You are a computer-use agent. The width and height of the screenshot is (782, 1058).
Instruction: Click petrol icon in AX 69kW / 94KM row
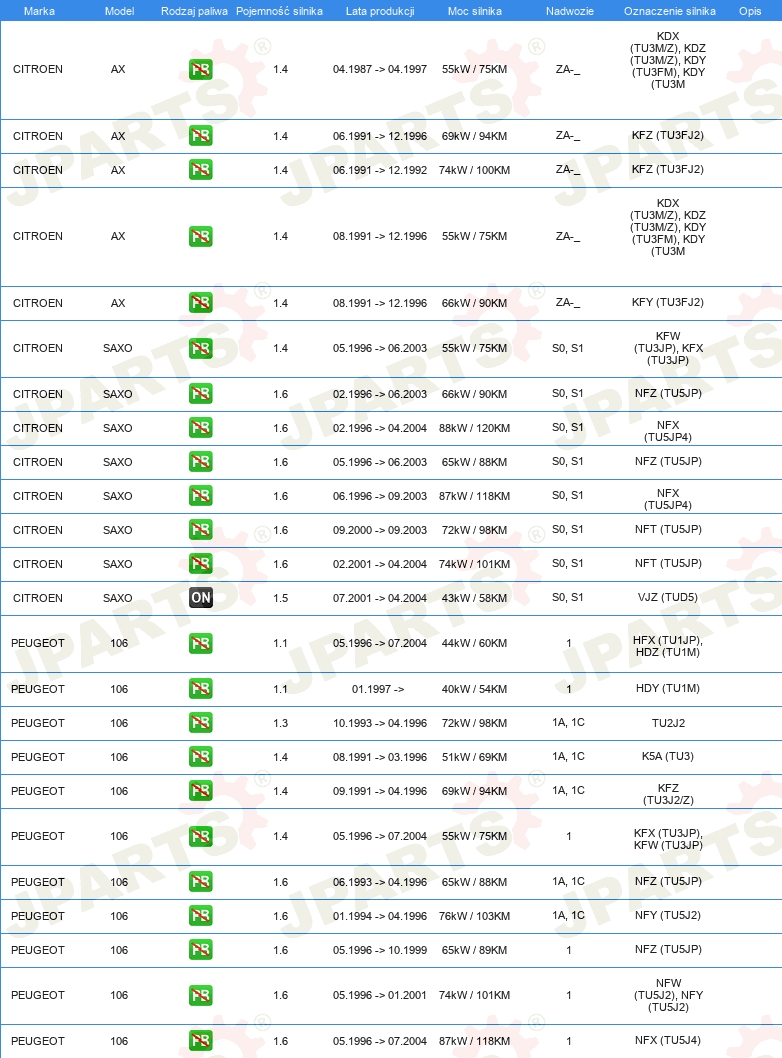pos(200,136)
